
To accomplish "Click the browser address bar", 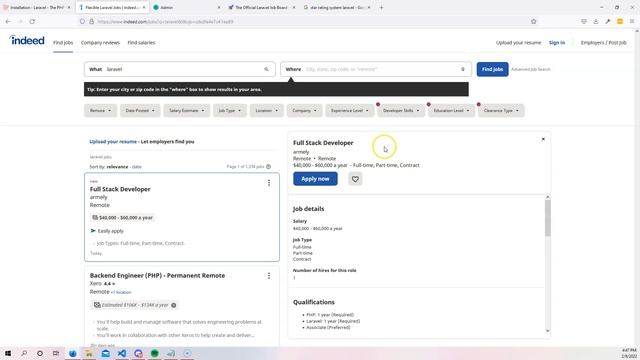I will [302, 21].
